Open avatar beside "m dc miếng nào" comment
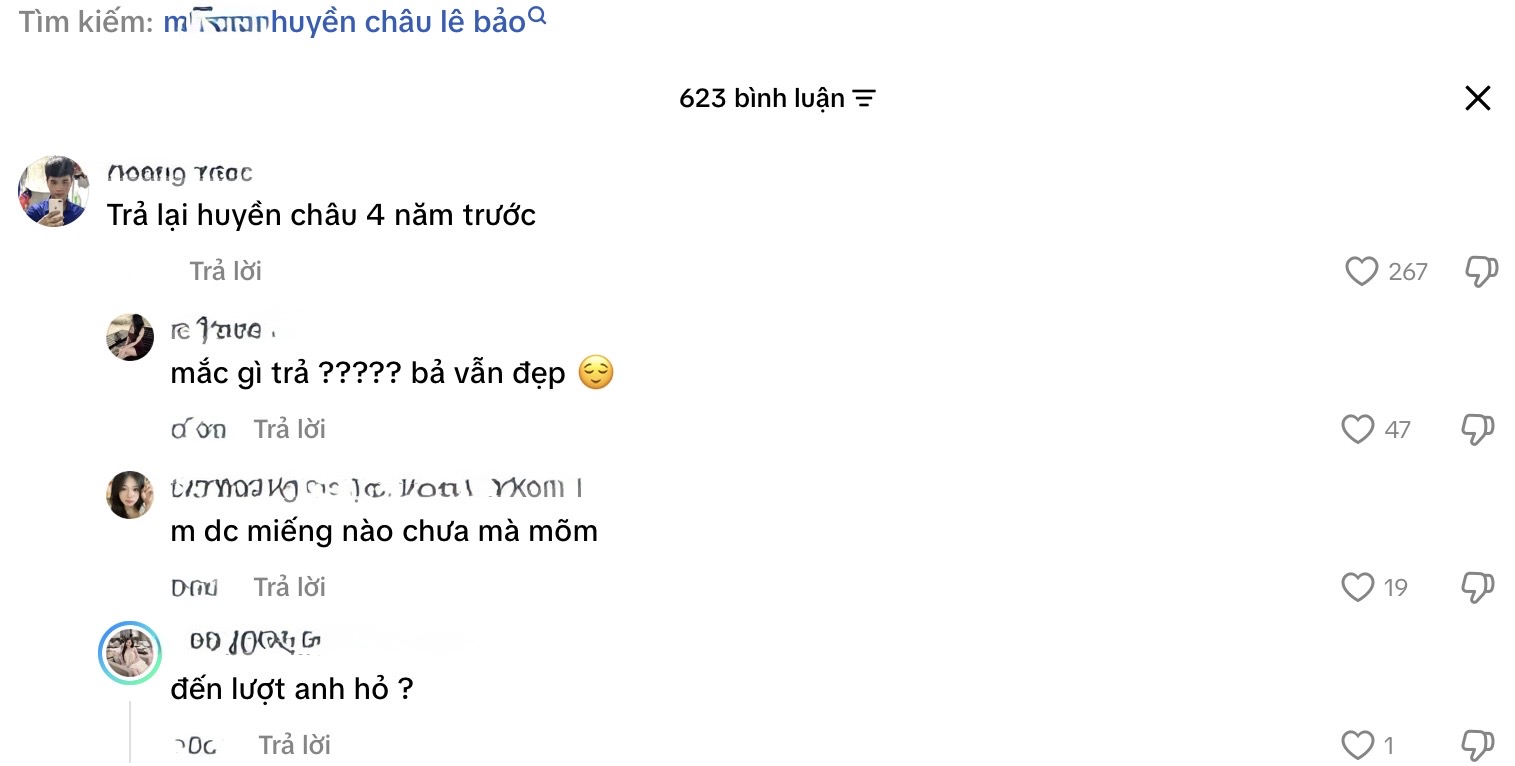This screenshot has width=1515, height=766. click(130, 495)
